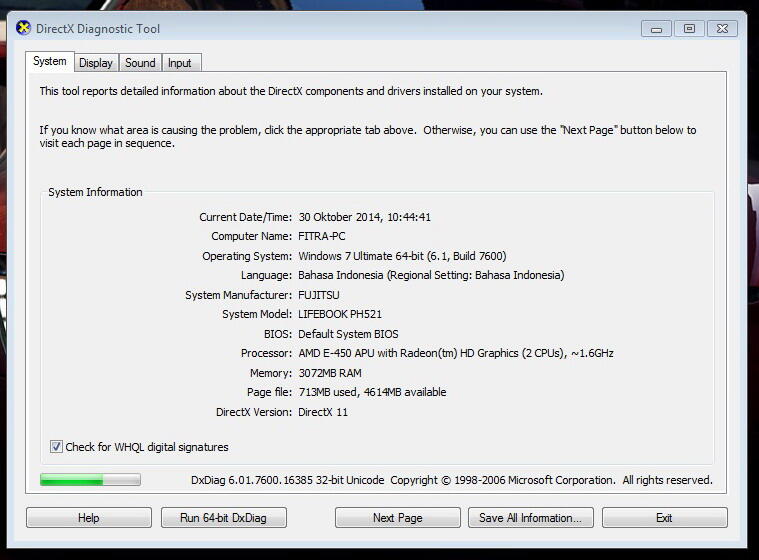This screenshot has width=759, height=560.
Task: Click Run 64-bit DxDiag button
Action: click(224, 517)
